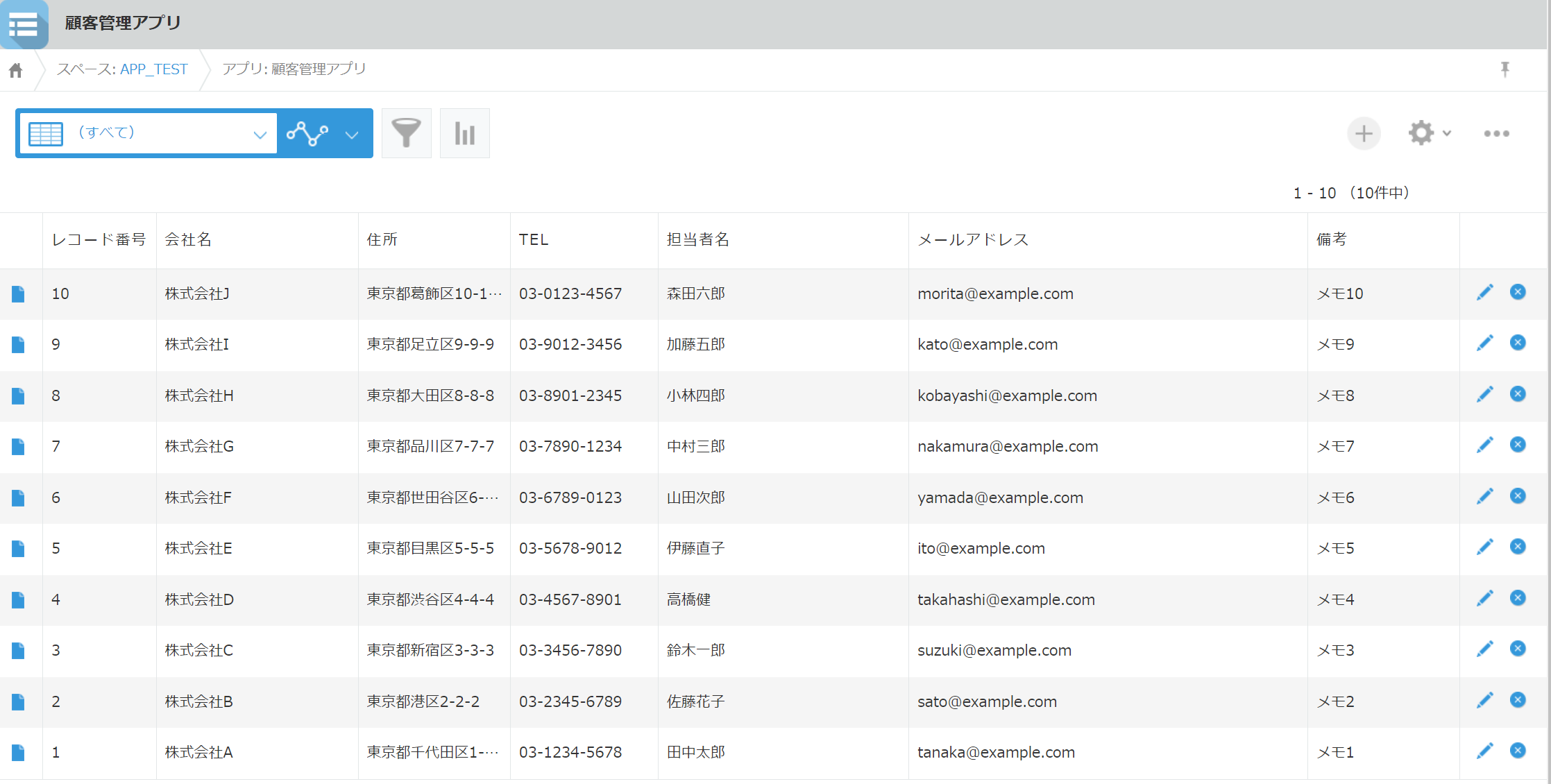Click the morita@example.com email cell

coord(995,294)
